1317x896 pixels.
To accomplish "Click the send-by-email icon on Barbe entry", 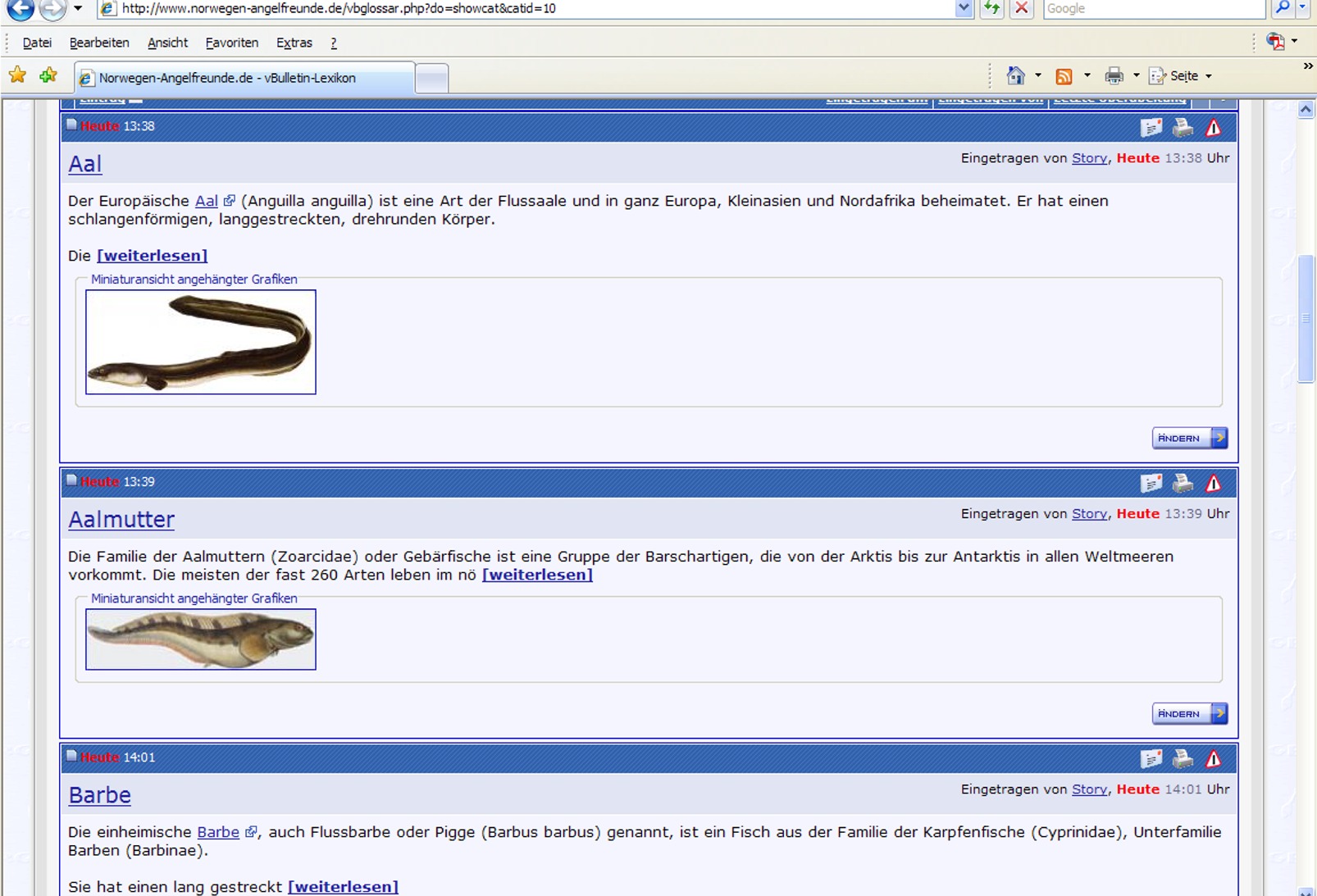I will (x=1151, y=758).
